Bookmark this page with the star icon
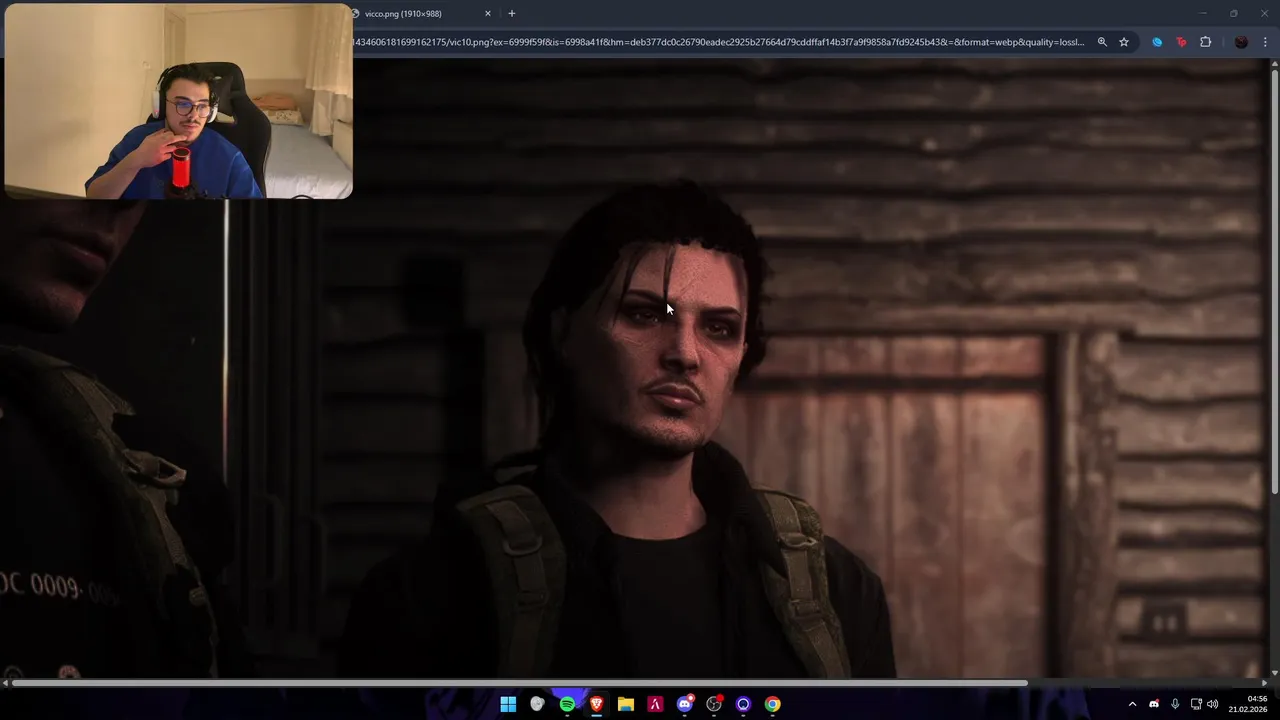Screen dimensions: 1280x720 pos(1124,42)
